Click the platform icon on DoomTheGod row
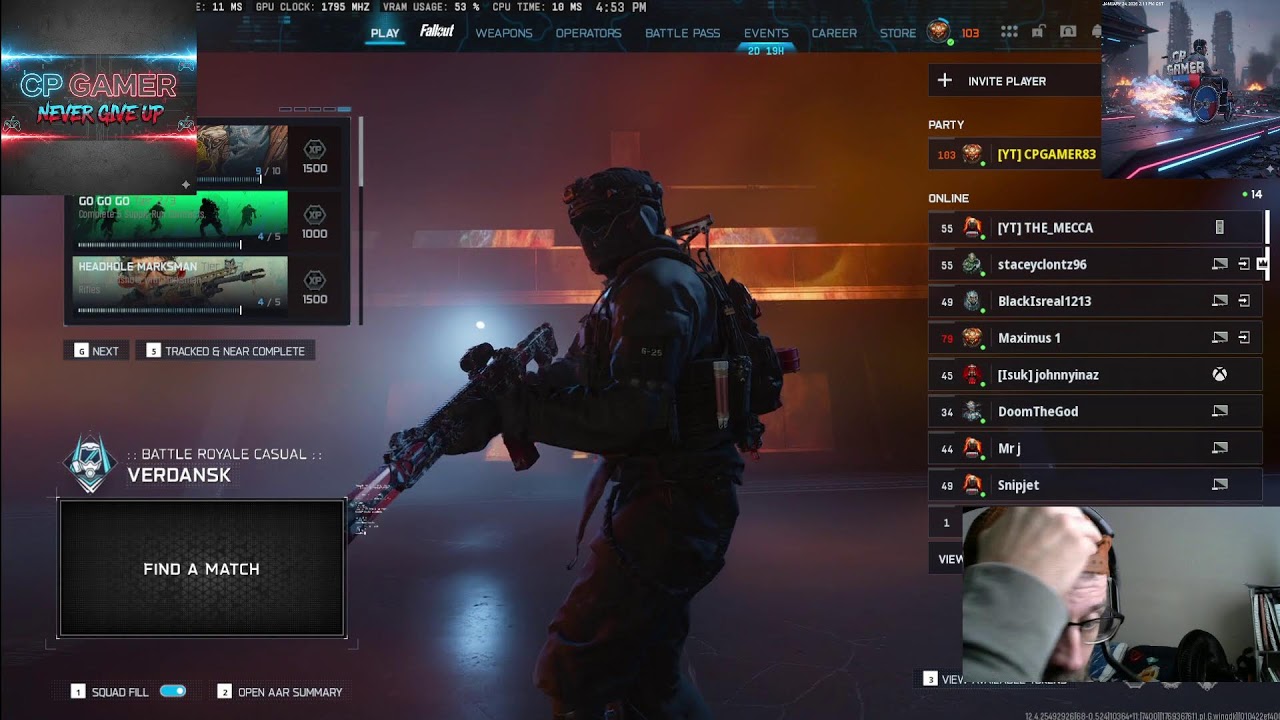This screenshot has height=720, width=1280. [x=1219, y=411]
